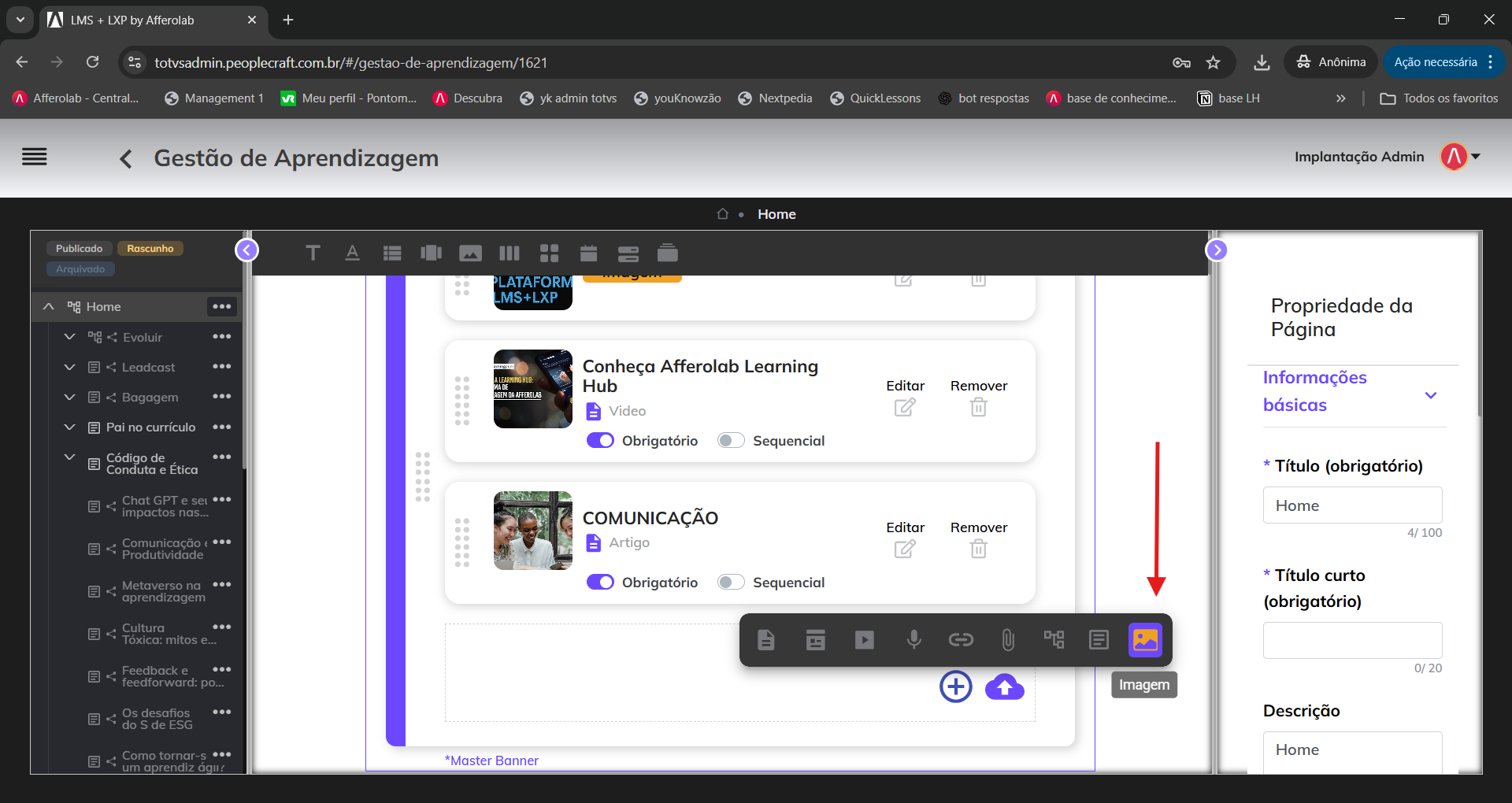The image size is (1512, 803).
Task: Choose the paperclip attachment content type
Action: pos(1008,640)
